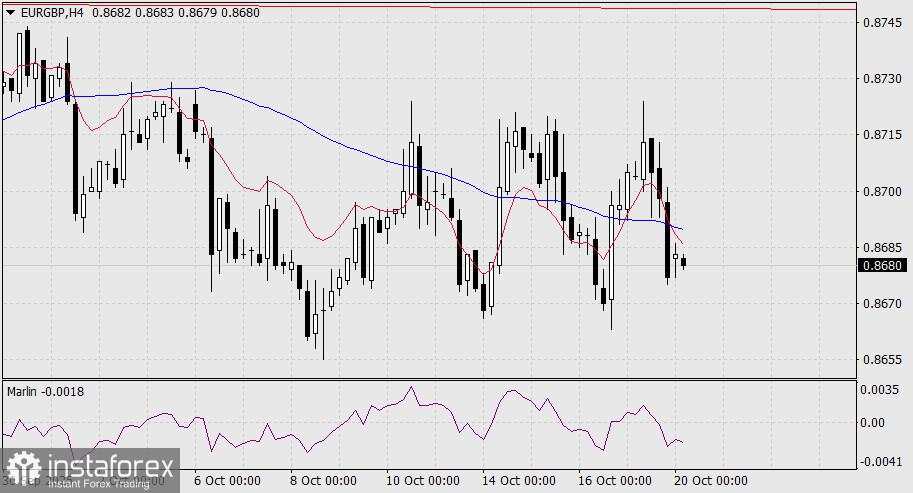Click the OHLC values 0.8682 0.8683 0.8679 0.8680
The image size is (913, 493).
click(x=176, y=12)
